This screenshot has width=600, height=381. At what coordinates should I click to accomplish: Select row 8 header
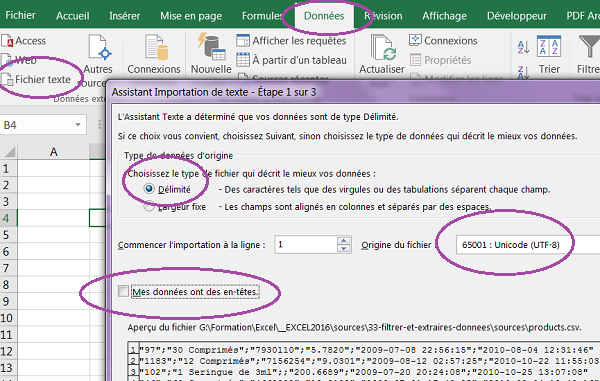[8, 285]
